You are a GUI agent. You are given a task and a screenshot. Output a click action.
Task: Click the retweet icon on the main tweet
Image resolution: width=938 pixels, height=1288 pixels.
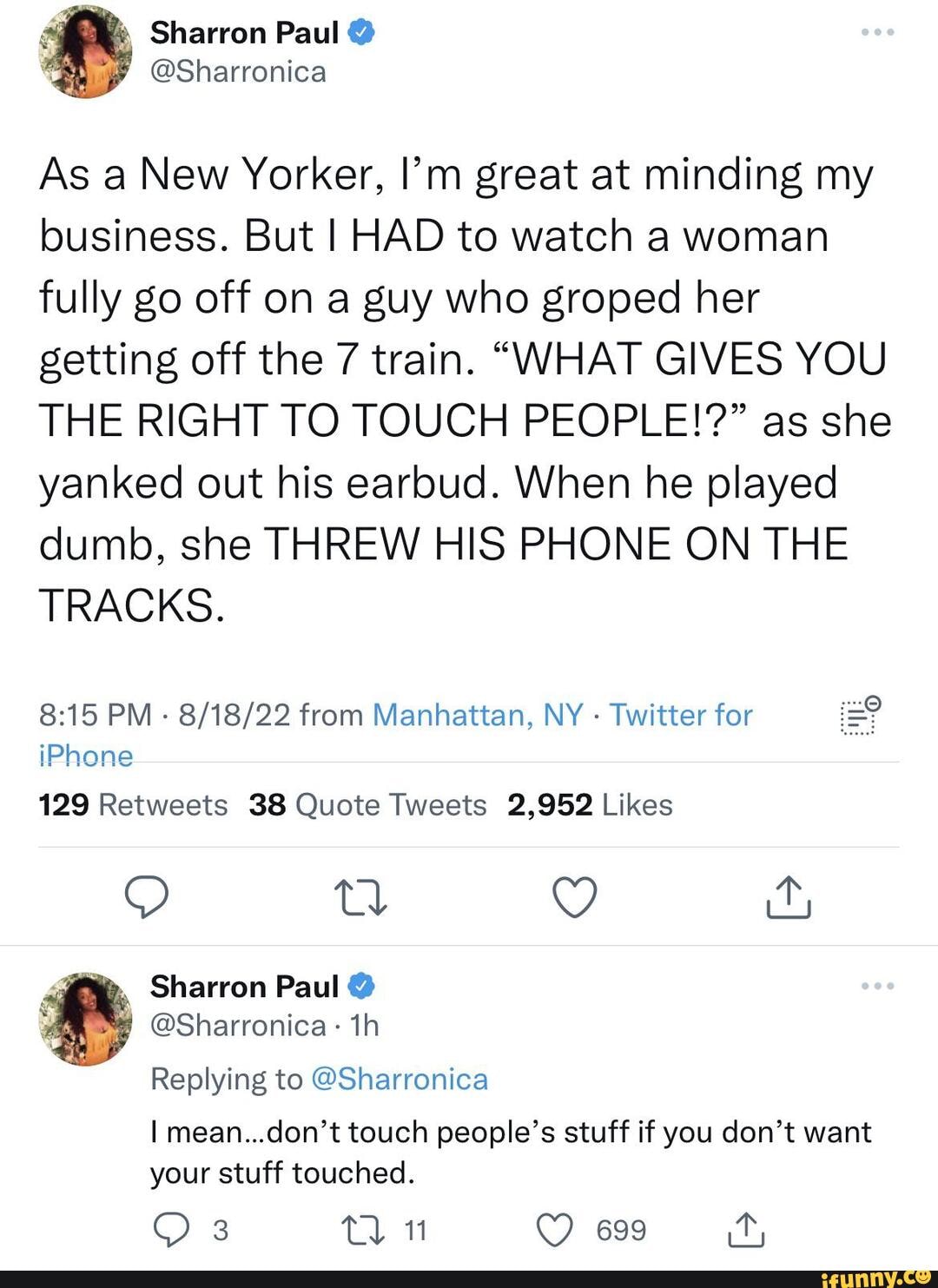coord(362,899)
